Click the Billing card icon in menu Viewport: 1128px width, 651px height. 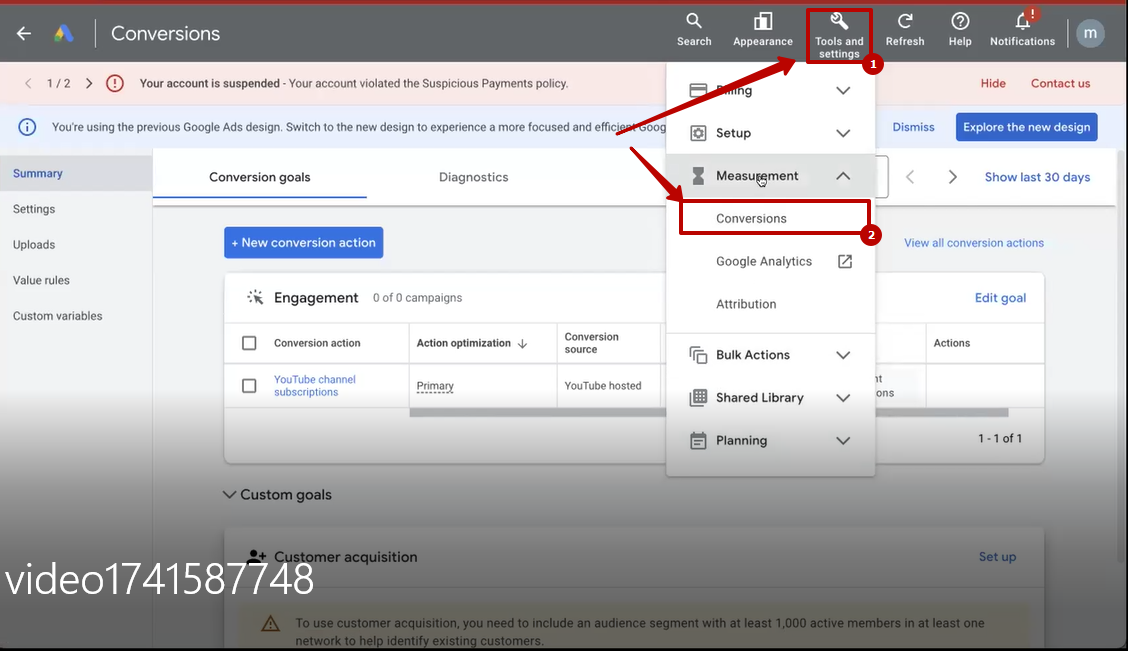tap(698, 91)
